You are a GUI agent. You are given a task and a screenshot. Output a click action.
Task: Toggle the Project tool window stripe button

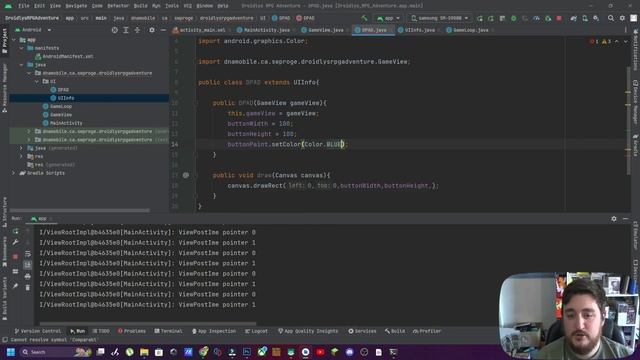point(4,41)
